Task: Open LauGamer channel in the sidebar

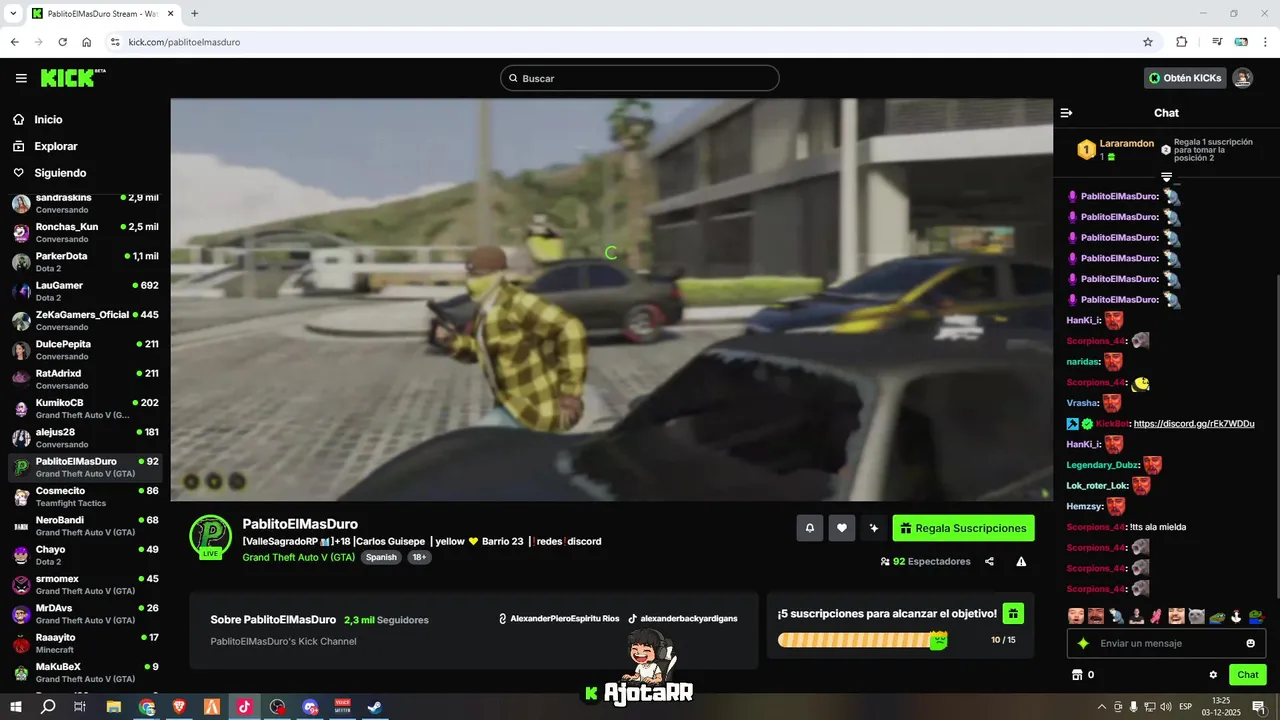Action: tap(85, 291)
